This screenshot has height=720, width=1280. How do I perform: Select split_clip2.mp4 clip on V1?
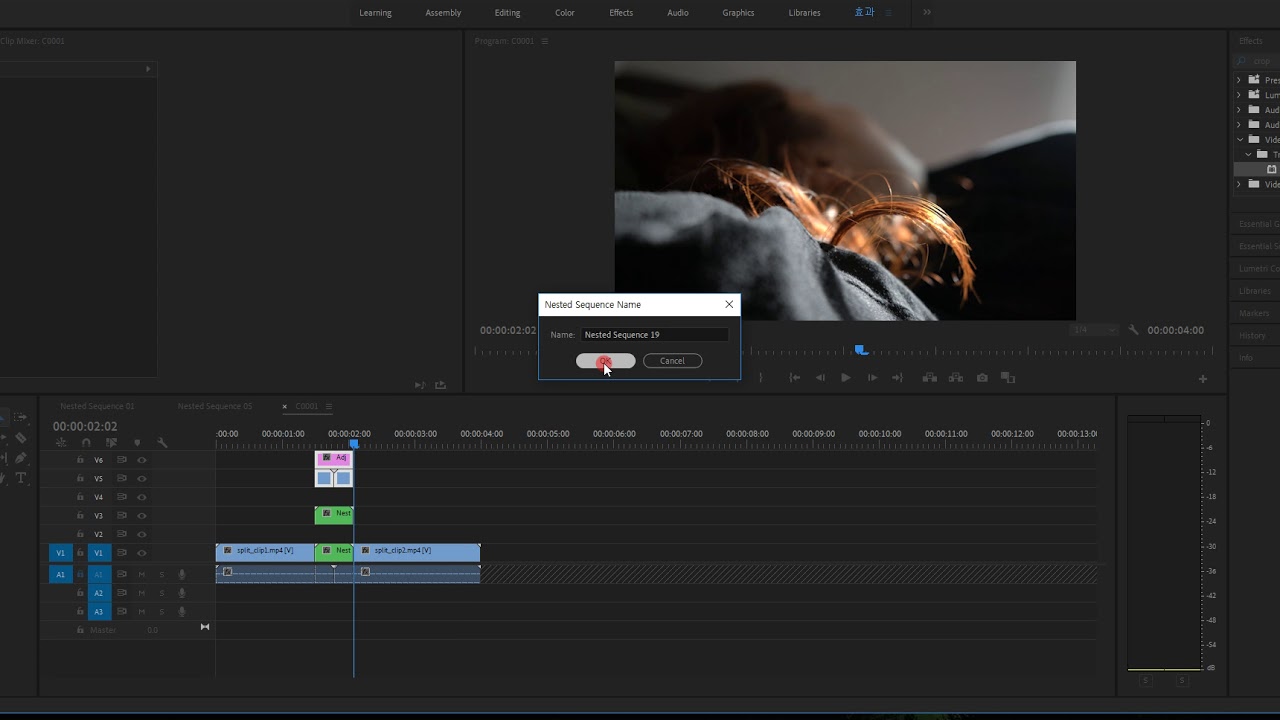click(417, 551)
